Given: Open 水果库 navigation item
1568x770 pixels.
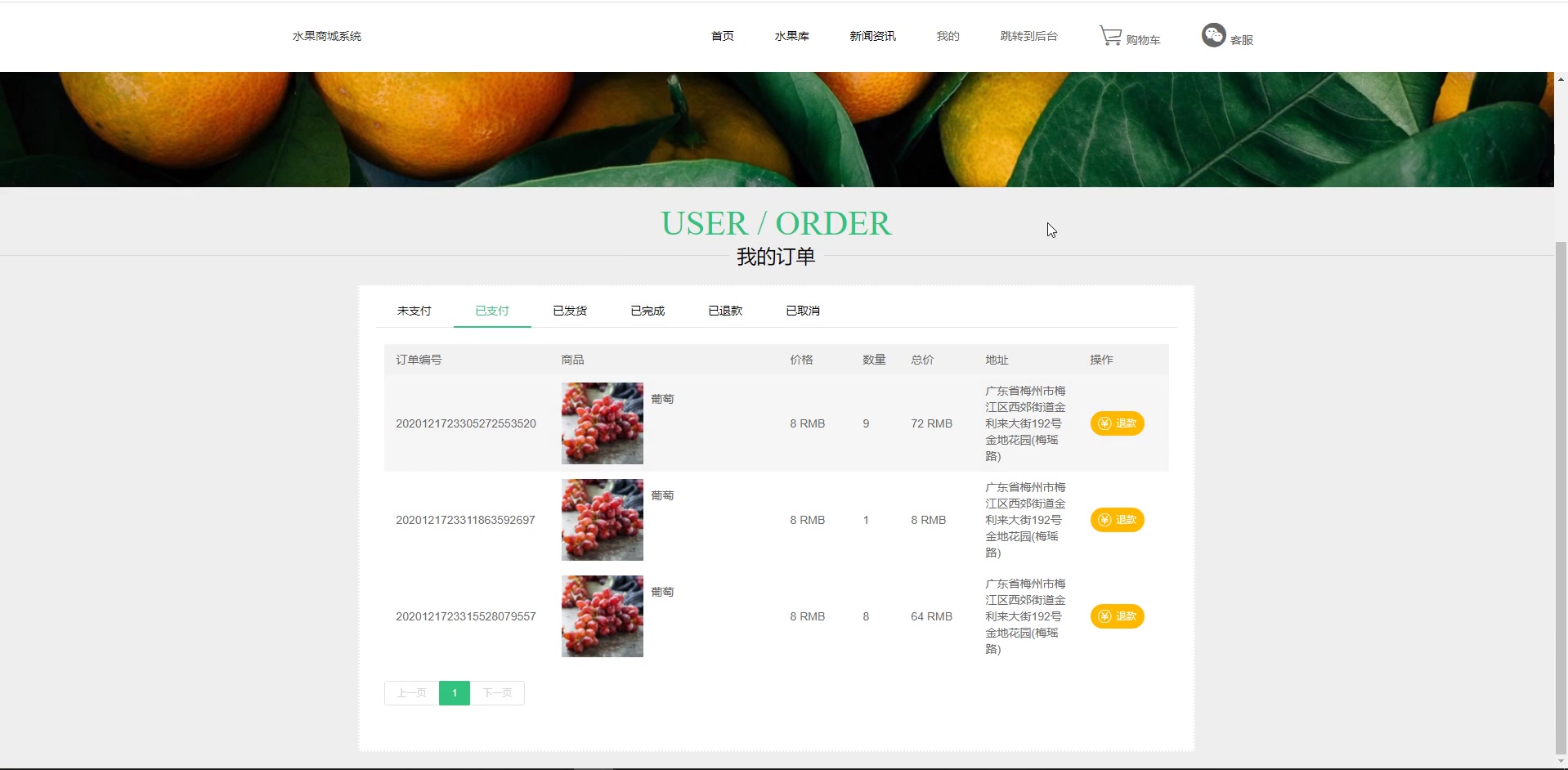Looking at the screenshot, I should [x=792, y=36].
